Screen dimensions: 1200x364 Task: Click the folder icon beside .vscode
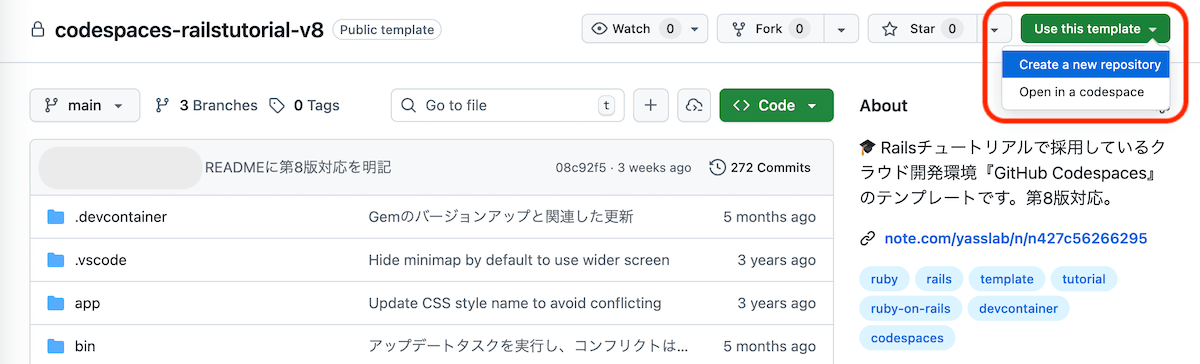[55, 260]
